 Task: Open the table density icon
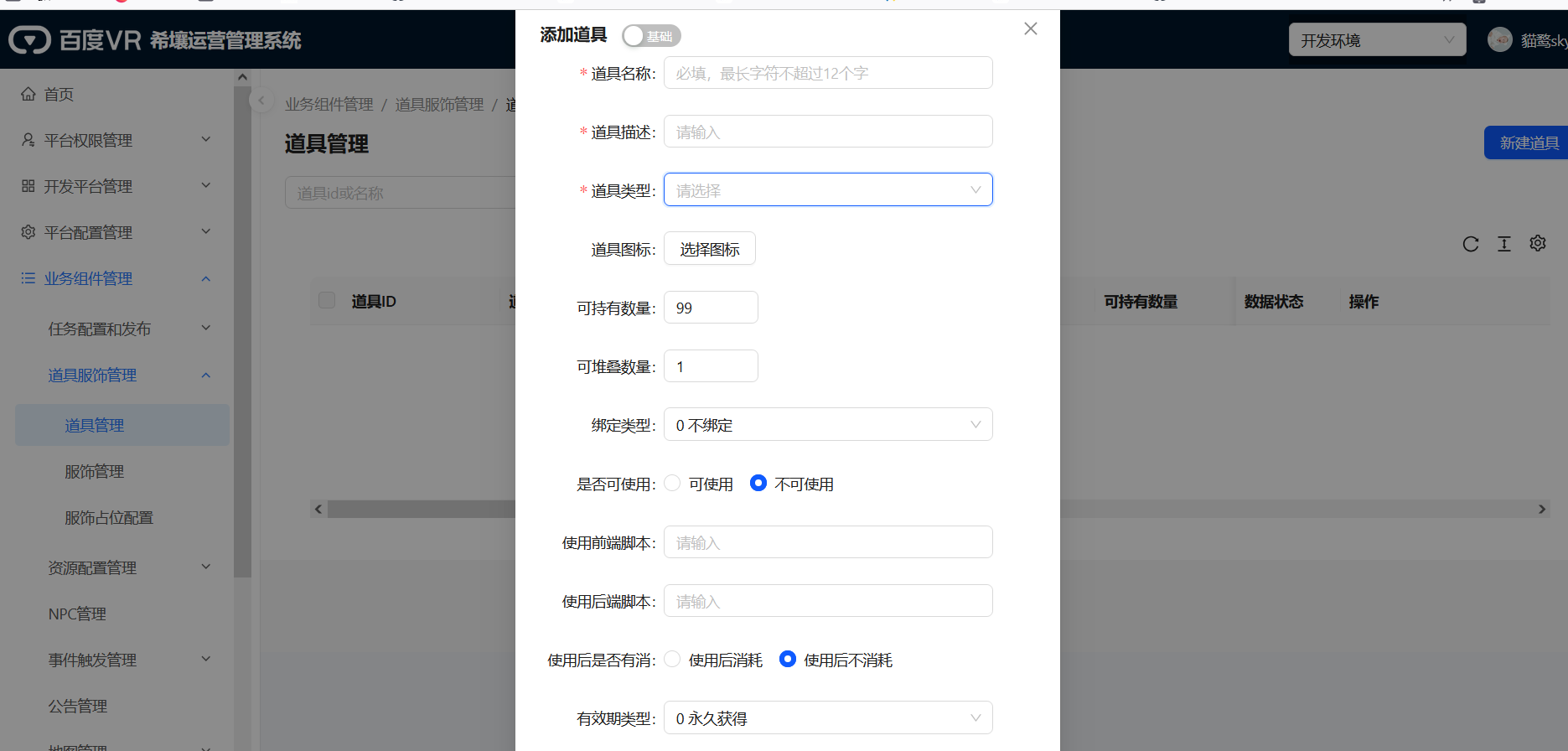tap(1504, 244)
